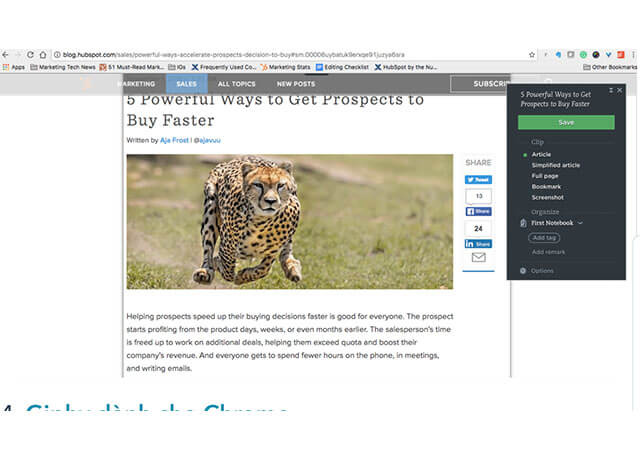Click the Twitter Tweet share button
This screenshot has height=460, width=640.
478,180
